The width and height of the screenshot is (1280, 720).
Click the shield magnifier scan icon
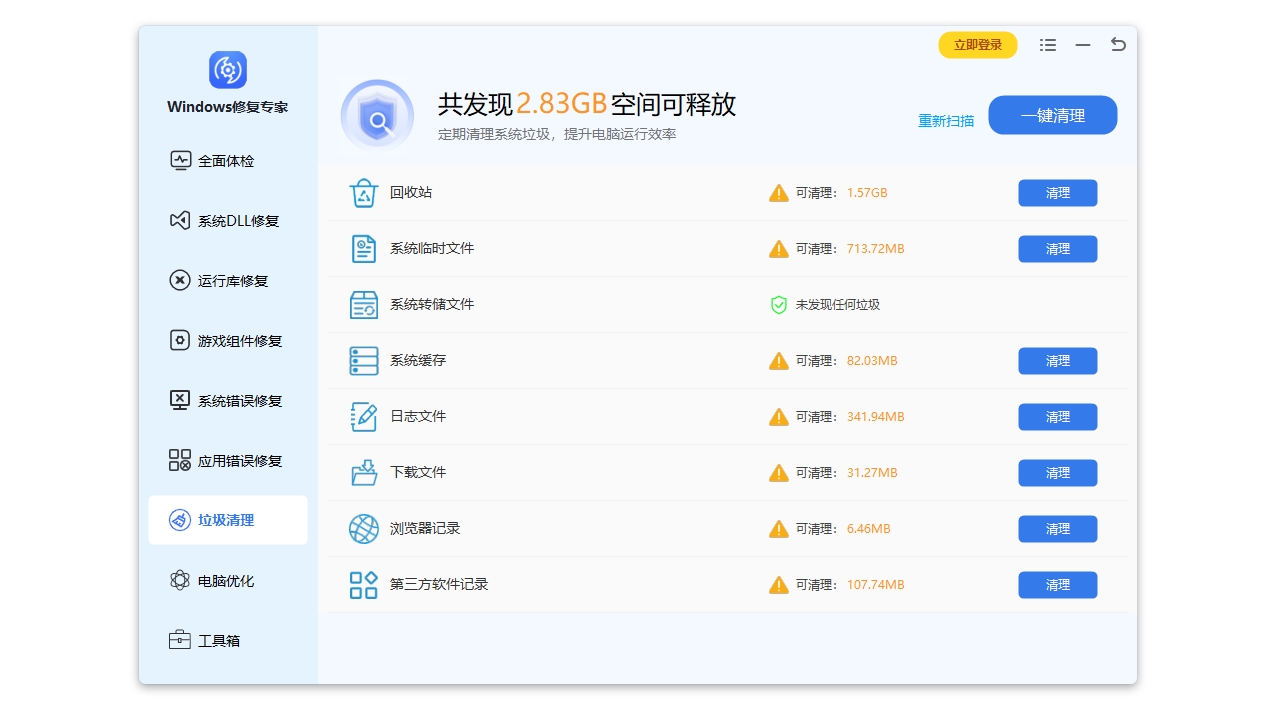coord(378,116)
